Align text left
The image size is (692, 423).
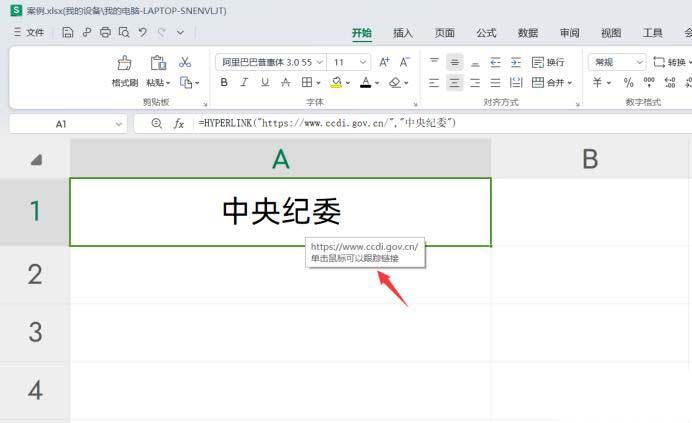(x=434, y=83)
